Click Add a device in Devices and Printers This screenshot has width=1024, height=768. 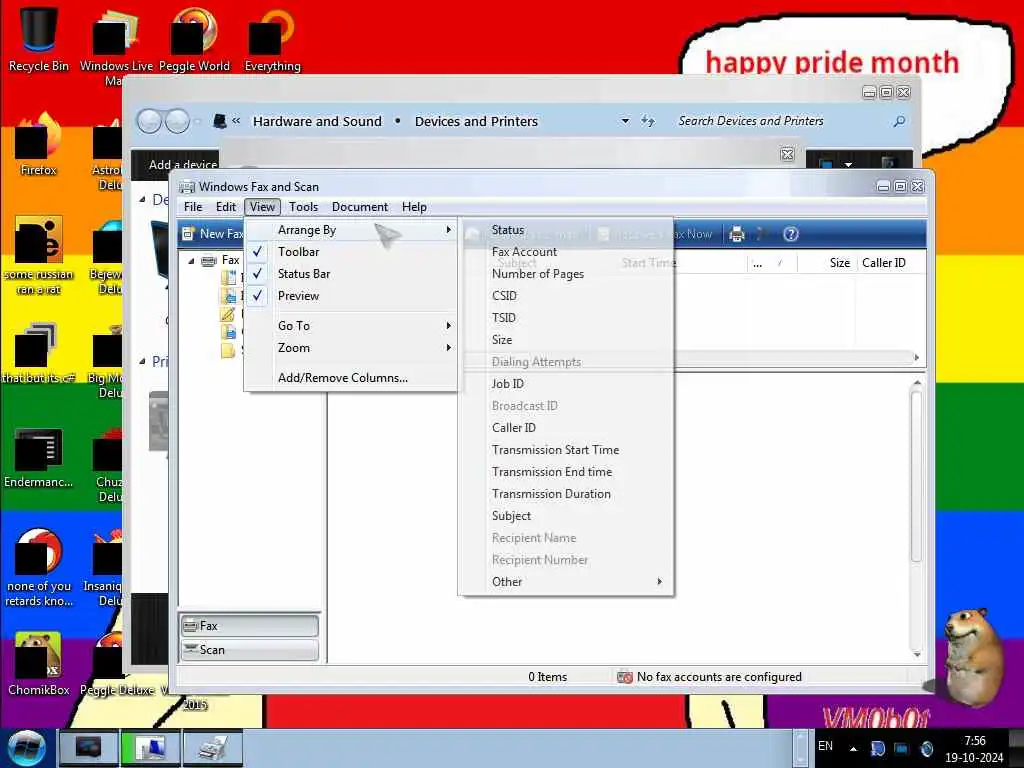click(x=182, y=165)
